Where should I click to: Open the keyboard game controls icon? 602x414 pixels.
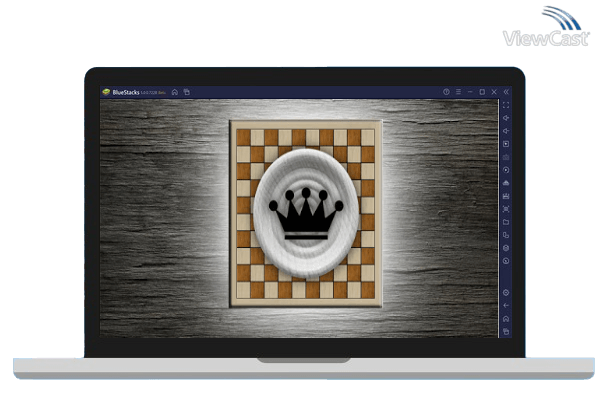click(506, 157)
